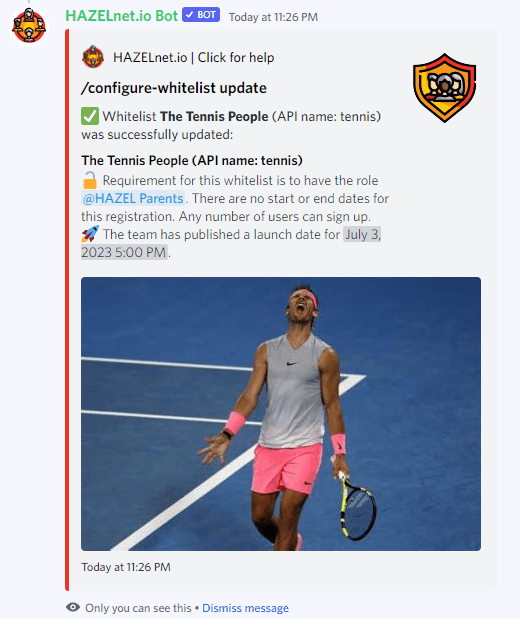Dismiss the ephemeral message
The height and width of the screenshot is (631, 520).
(x=246, y=608)
